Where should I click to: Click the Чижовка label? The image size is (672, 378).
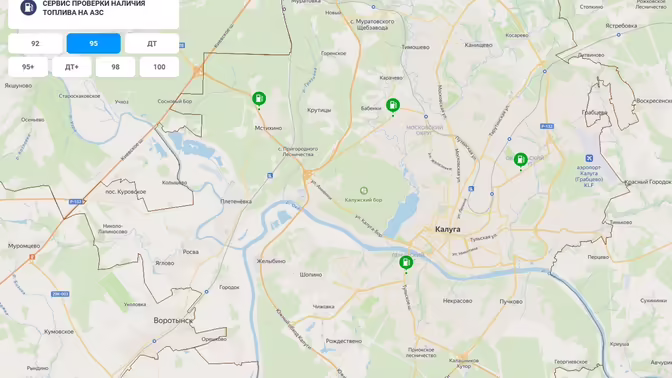[324, 307]
